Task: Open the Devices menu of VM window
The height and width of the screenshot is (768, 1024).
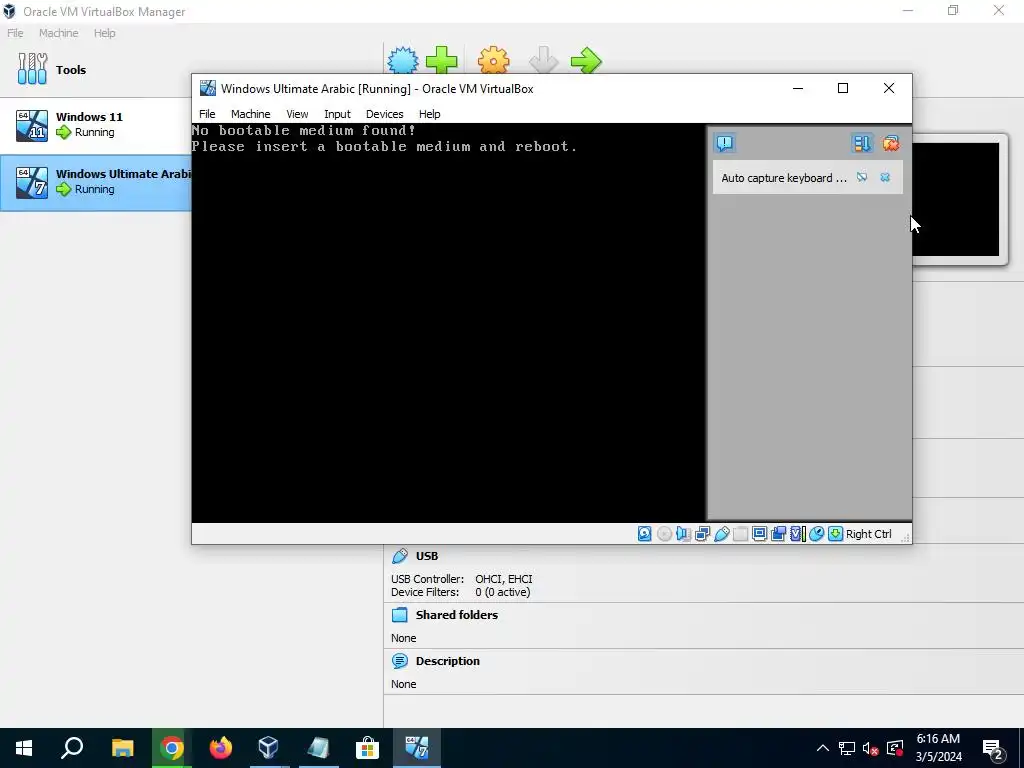Action: point(384,114)
